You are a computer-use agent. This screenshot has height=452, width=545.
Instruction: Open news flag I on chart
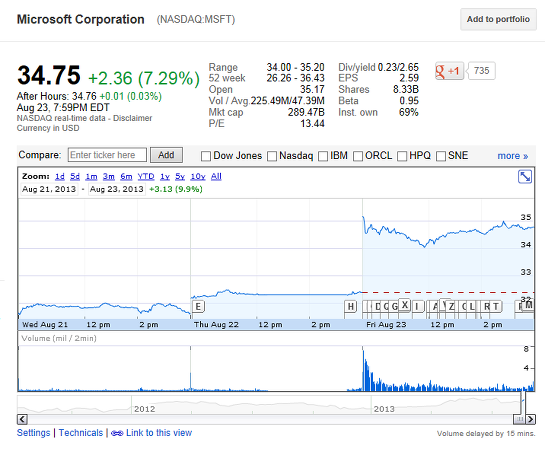[417, 306]
